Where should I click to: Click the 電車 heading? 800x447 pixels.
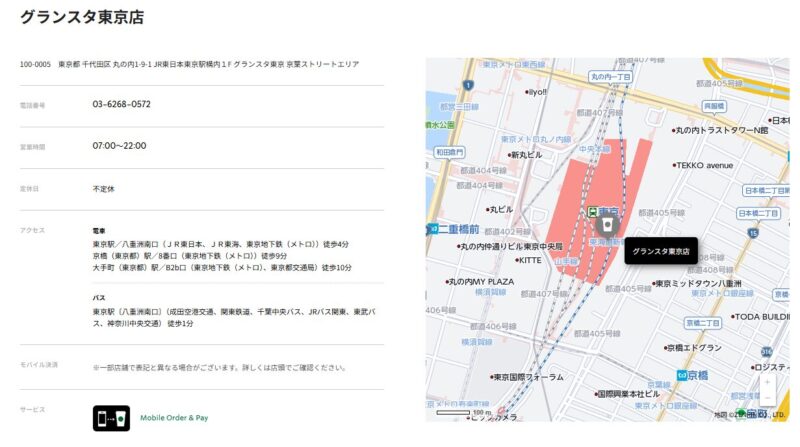point(99,231)
